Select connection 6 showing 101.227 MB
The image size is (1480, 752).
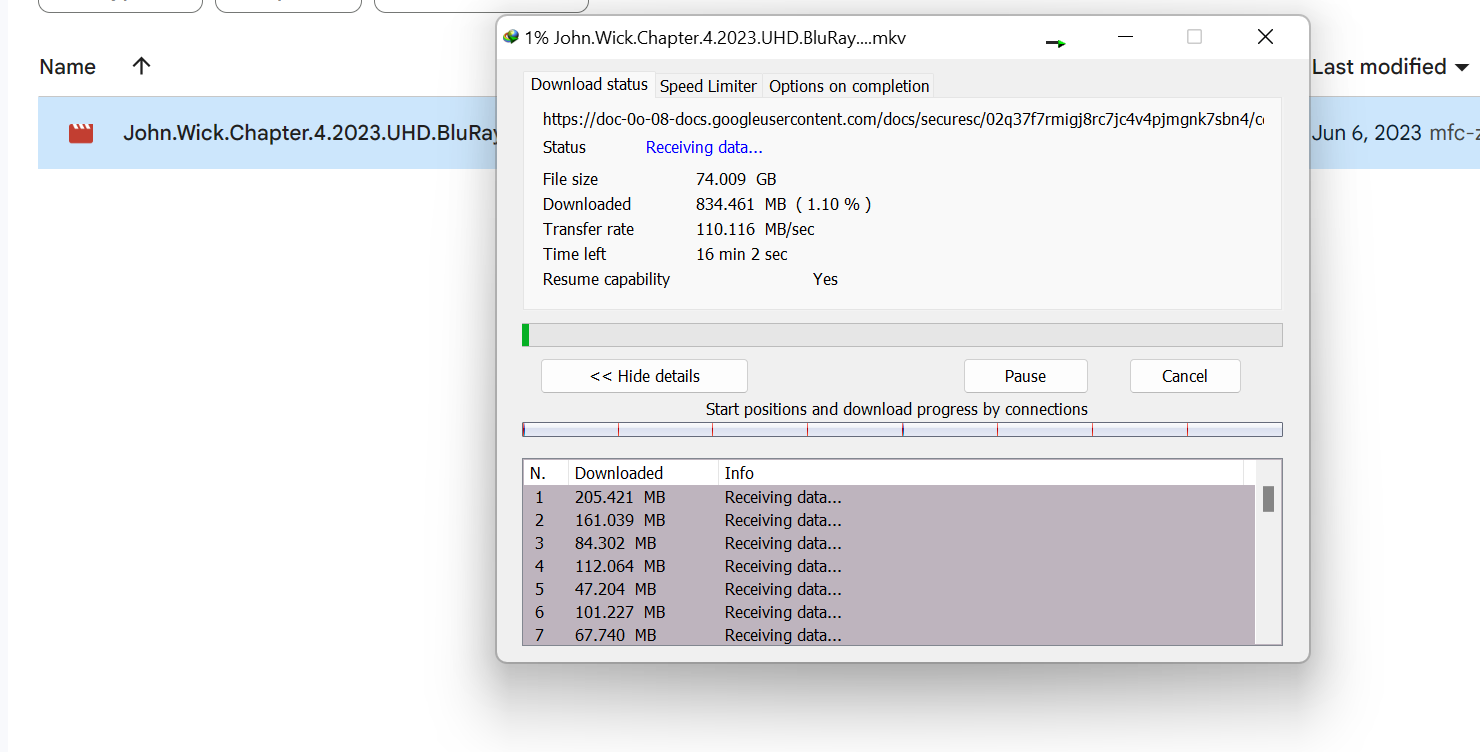889,612
